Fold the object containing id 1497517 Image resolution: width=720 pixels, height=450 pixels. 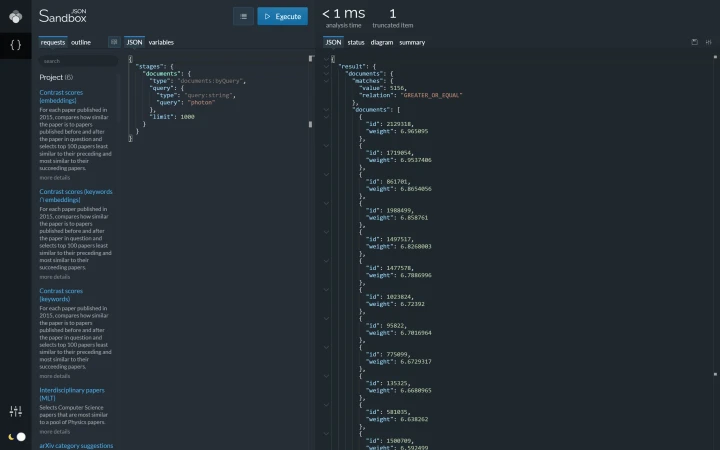326,232
